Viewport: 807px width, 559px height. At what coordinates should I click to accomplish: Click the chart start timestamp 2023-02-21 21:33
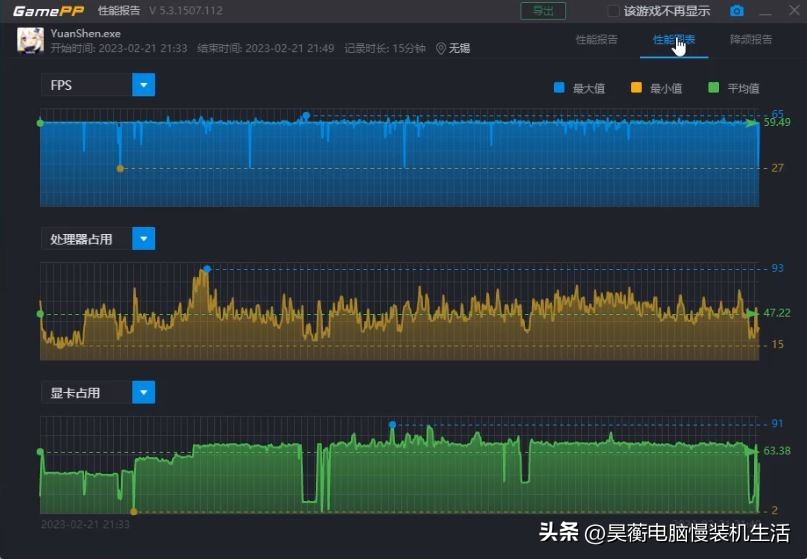tap(85, 525)
